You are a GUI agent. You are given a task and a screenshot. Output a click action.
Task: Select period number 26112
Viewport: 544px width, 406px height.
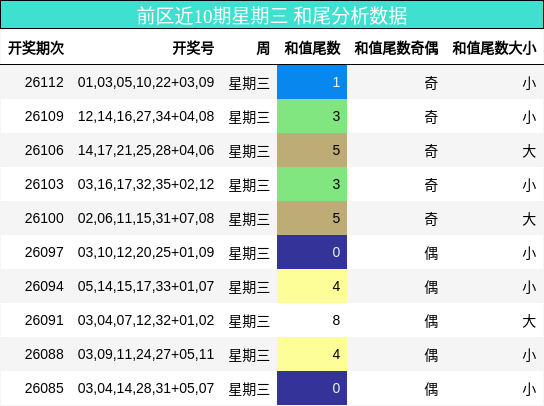tap(44, 83)
